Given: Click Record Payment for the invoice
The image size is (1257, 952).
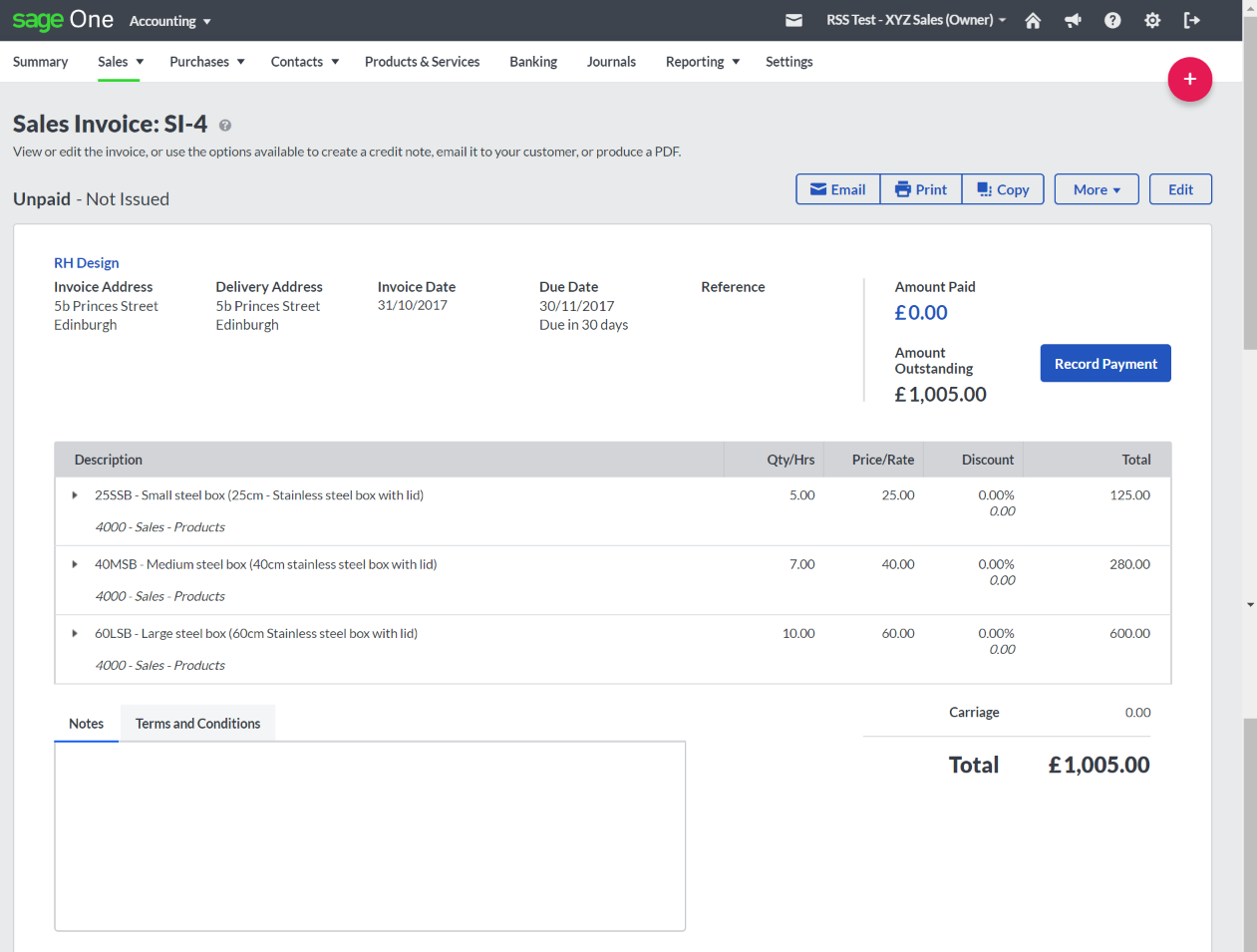Looking at the screenshot, I should point(1104,363).
